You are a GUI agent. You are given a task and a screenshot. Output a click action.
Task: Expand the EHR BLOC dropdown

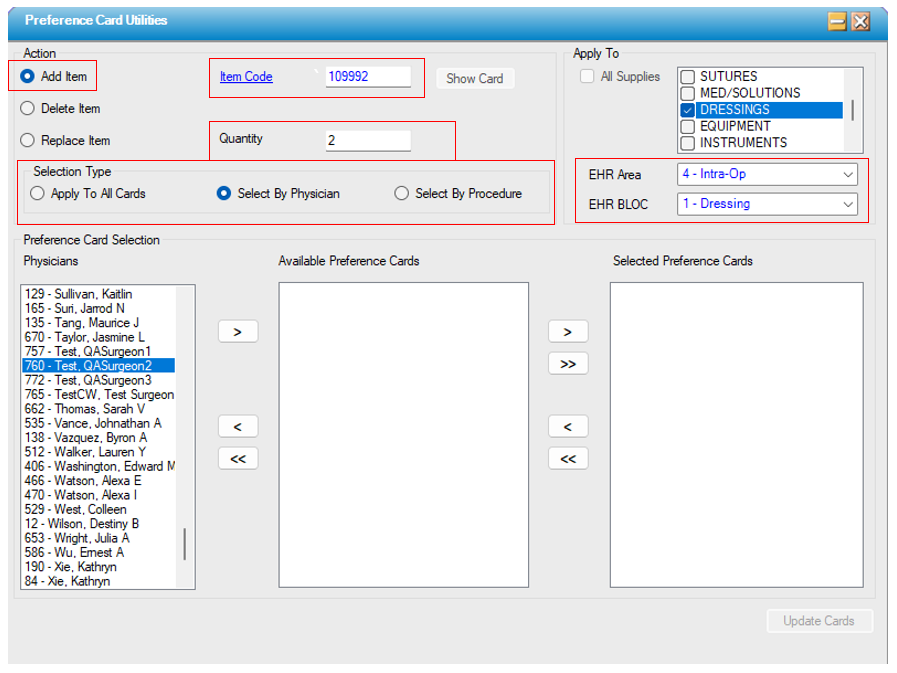pos(766,204)
